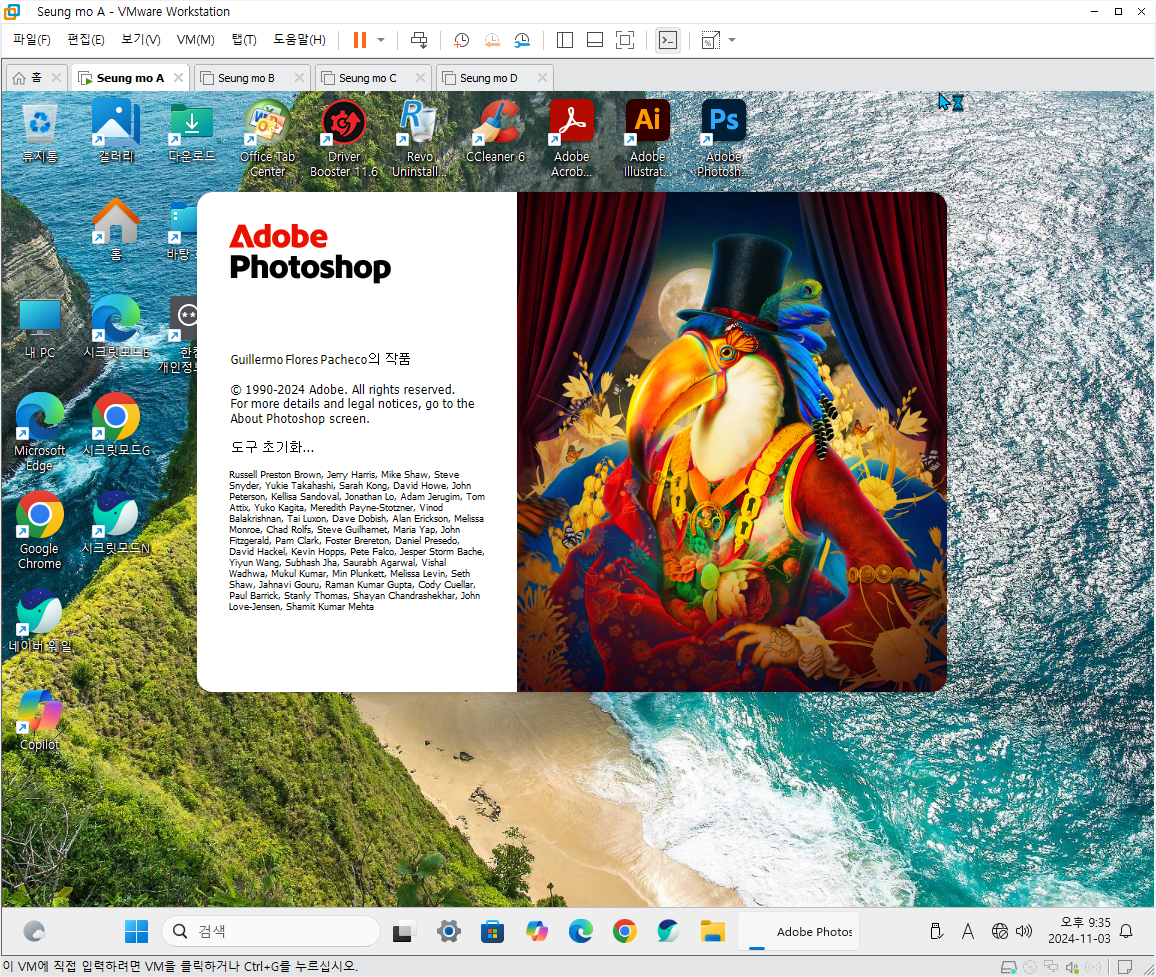Open the snapshot manager
This screenshot has height=977, width=1156.
pyautogui.click(x=522, y=40)
